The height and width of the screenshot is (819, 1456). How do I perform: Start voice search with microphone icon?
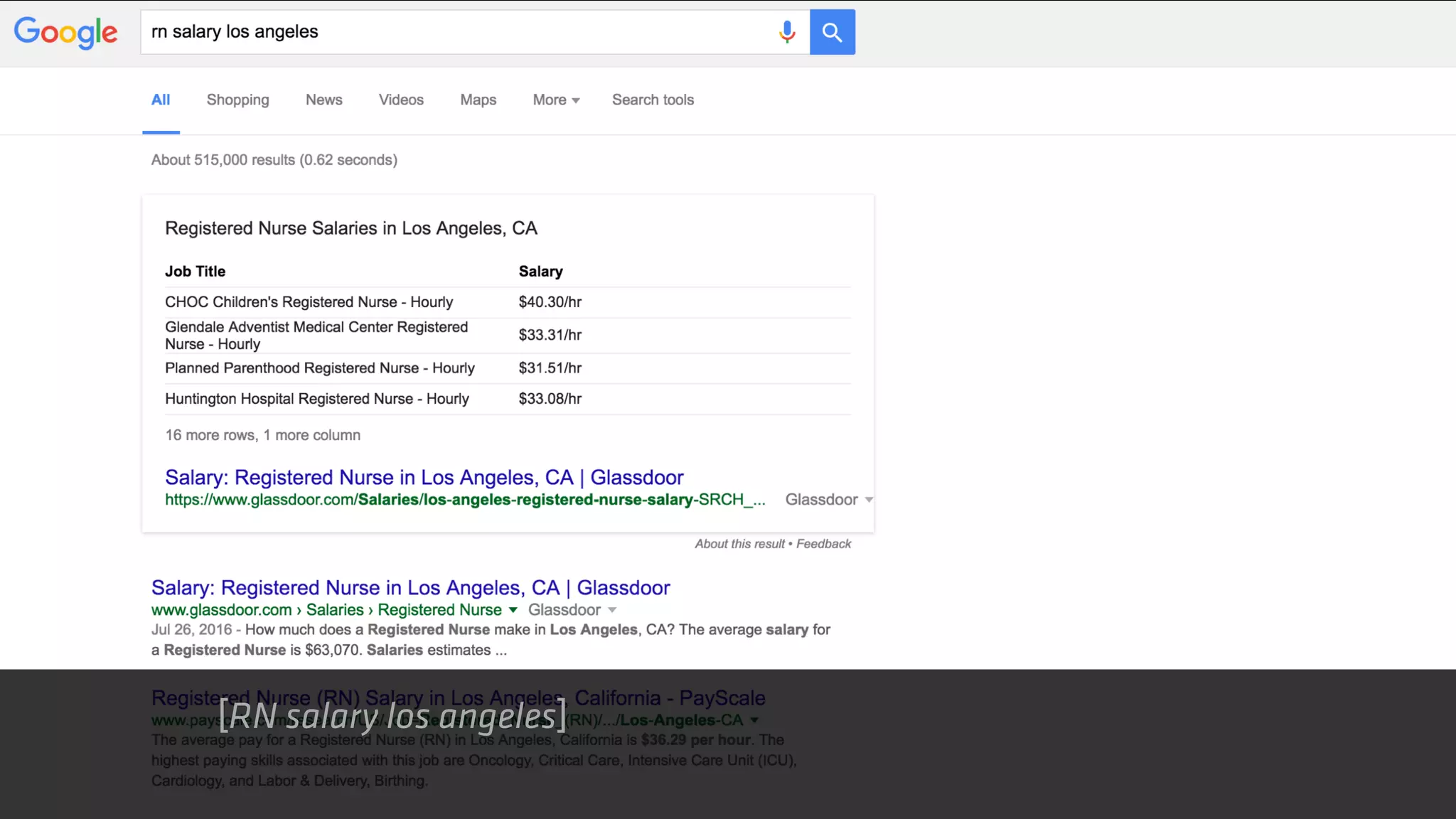coord(786,32)
